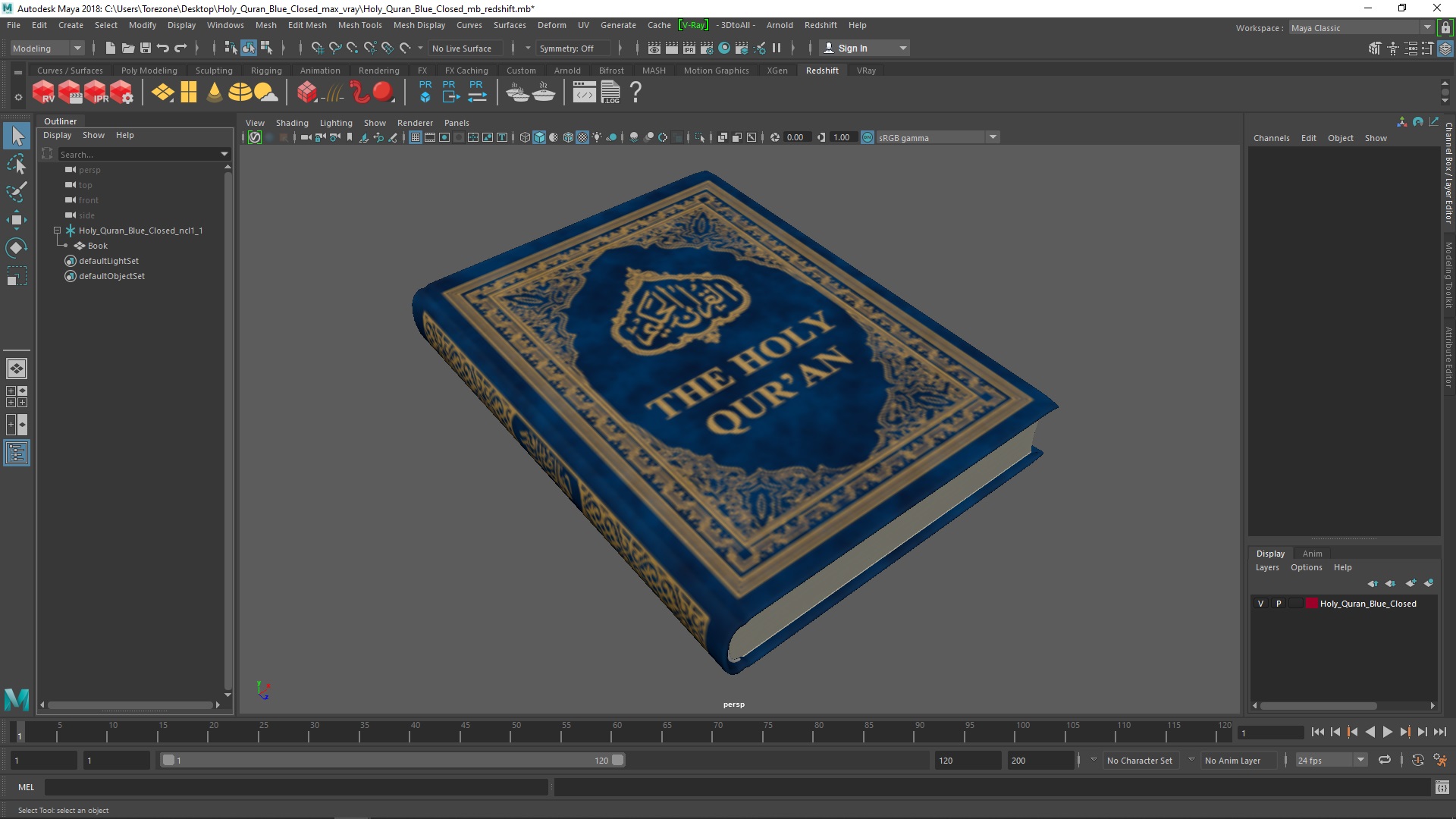Viewport: 1456px width, 819px height.
Task: Open auto keyframe toggle icon
Action: coord(1417,760)
